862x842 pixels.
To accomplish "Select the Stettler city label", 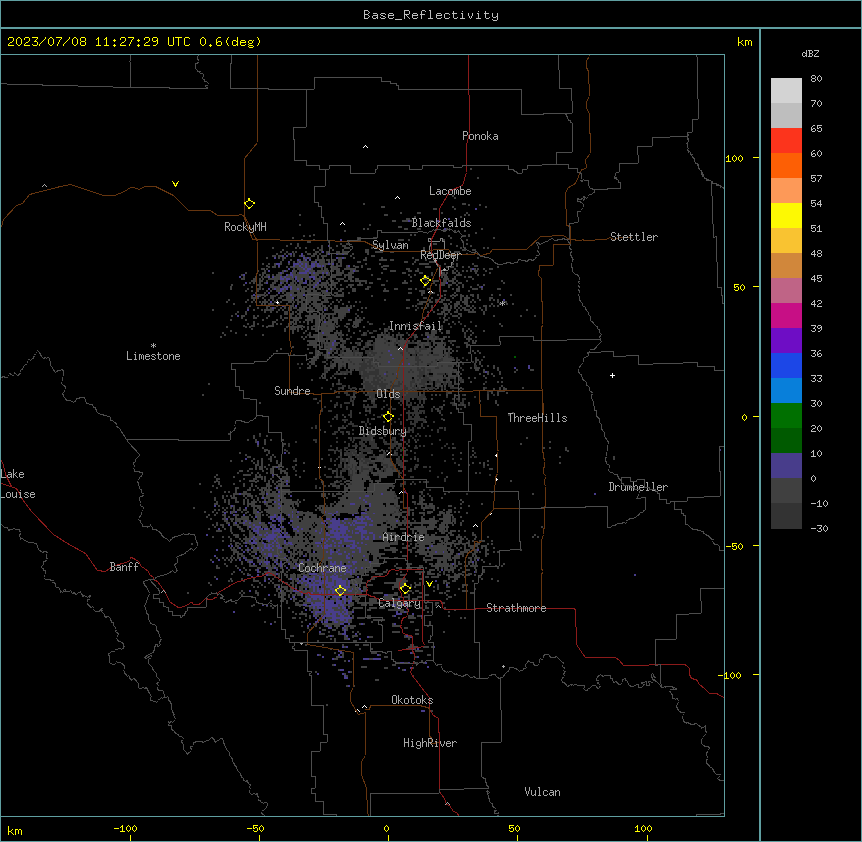I will 634,237.
